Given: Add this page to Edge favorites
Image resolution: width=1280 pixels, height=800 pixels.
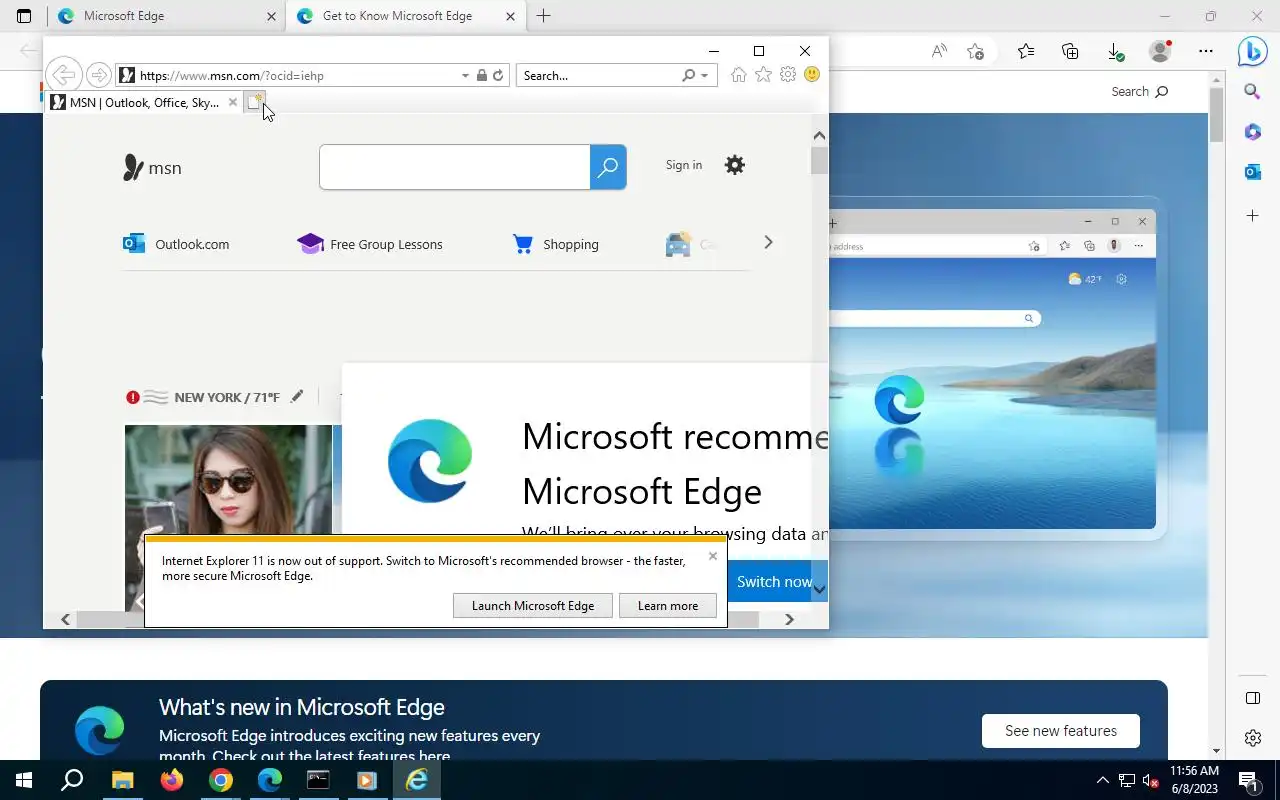Looking at the screenshot, I should [x=976, y=51].
